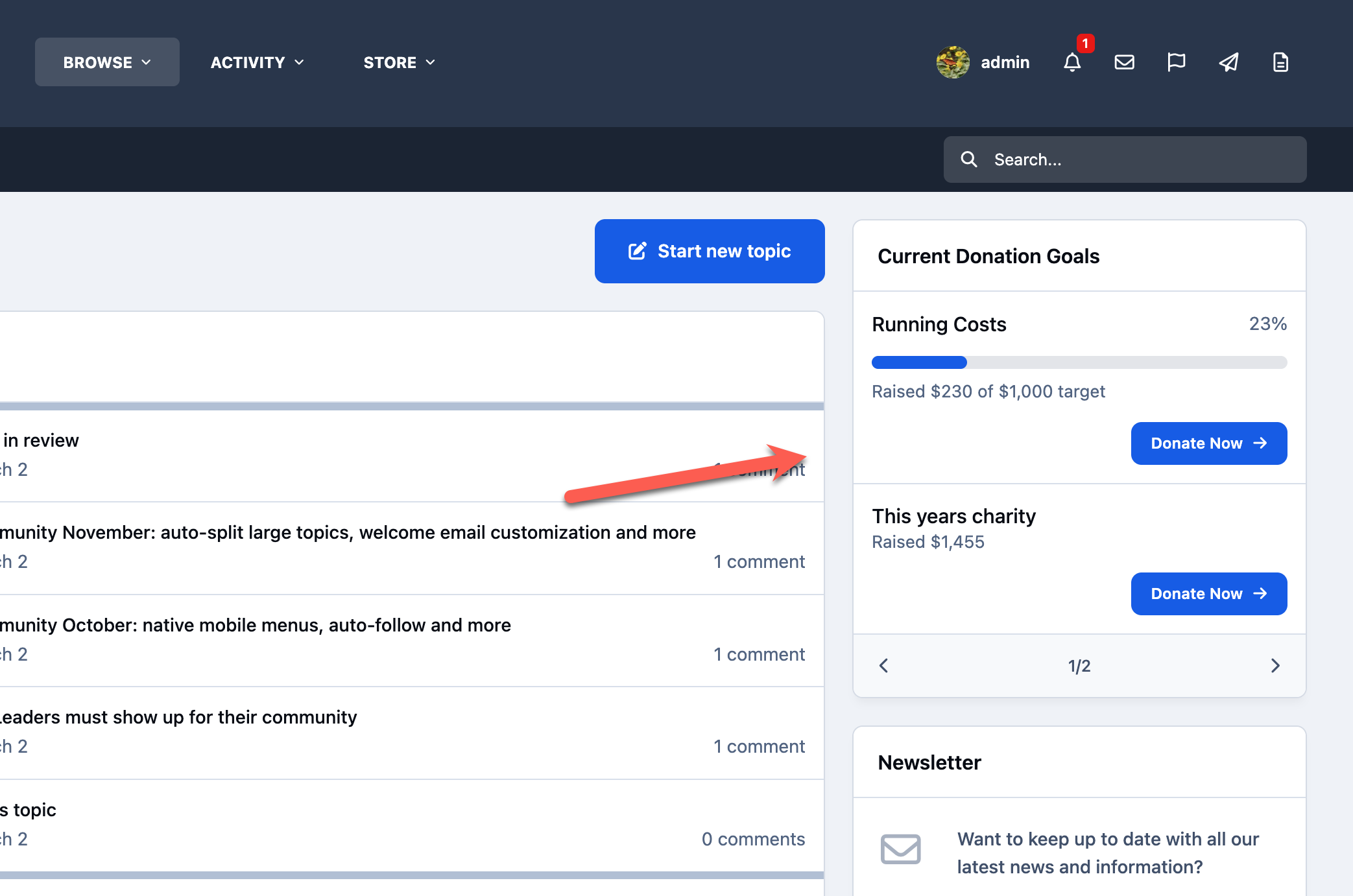Viewport: 1353px width, 896px height.
Task: Expand the Store dropdown menu
Action: [399, 62]
